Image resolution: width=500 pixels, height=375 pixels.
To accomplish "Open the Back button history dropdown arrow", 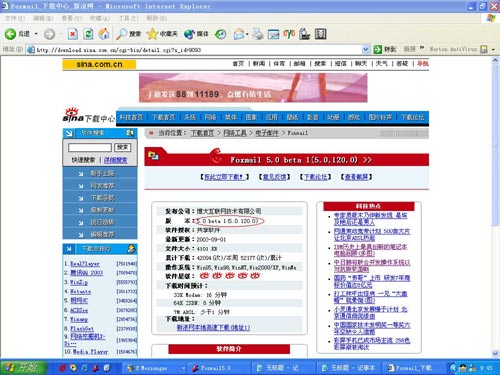I will (36, 34).
